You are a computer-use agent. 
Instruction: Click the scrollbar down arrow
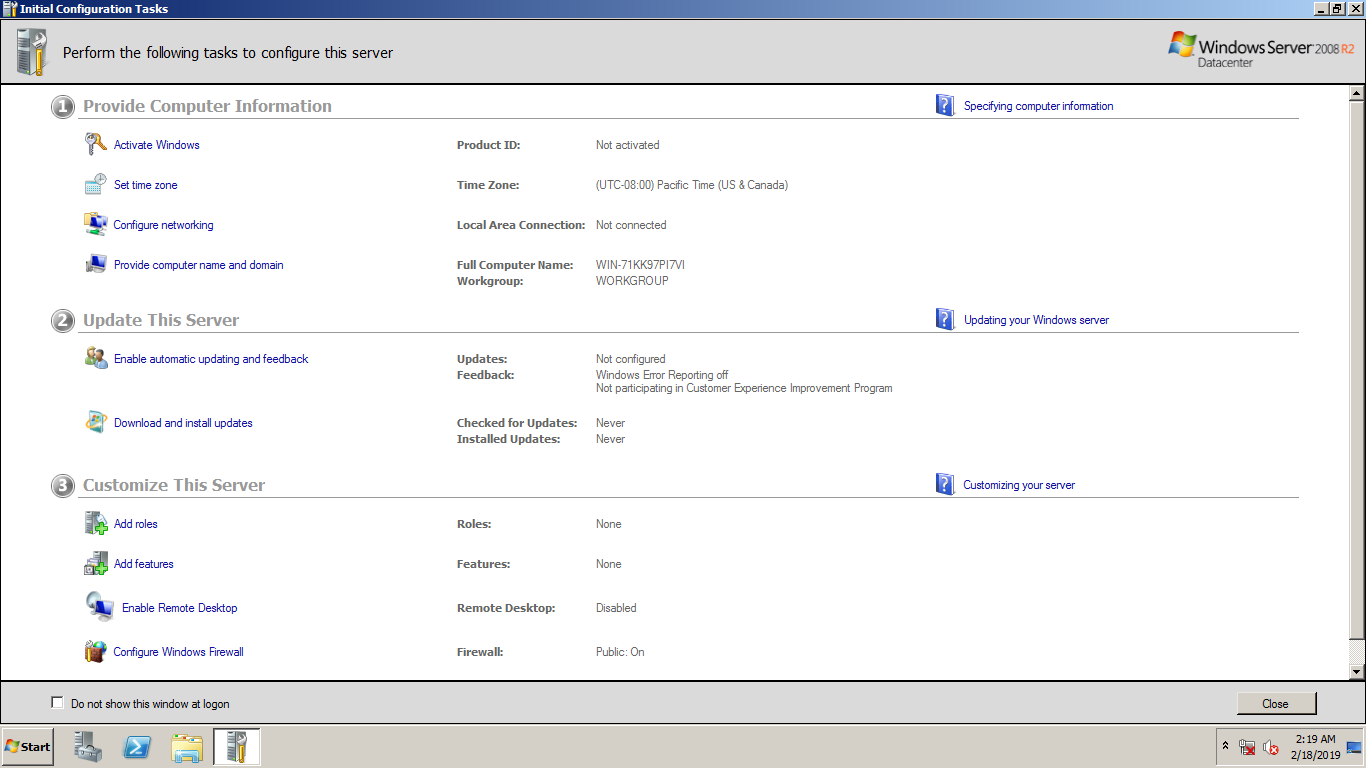pyautogui.click(x=1357, y=672)
